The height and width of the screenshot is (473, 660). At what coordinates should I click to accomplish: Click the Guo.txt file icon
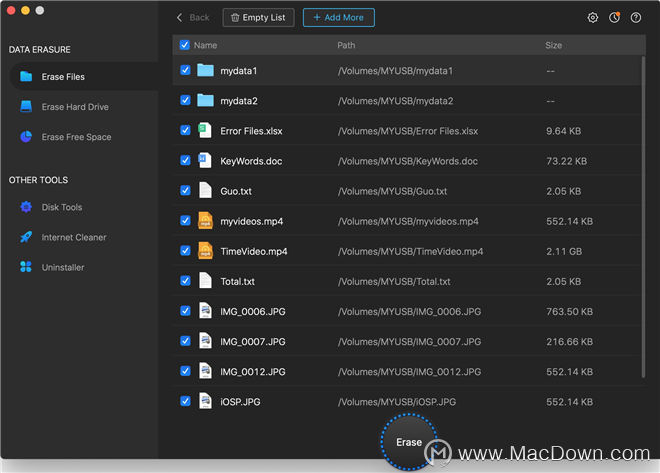[x=205, y=190]
